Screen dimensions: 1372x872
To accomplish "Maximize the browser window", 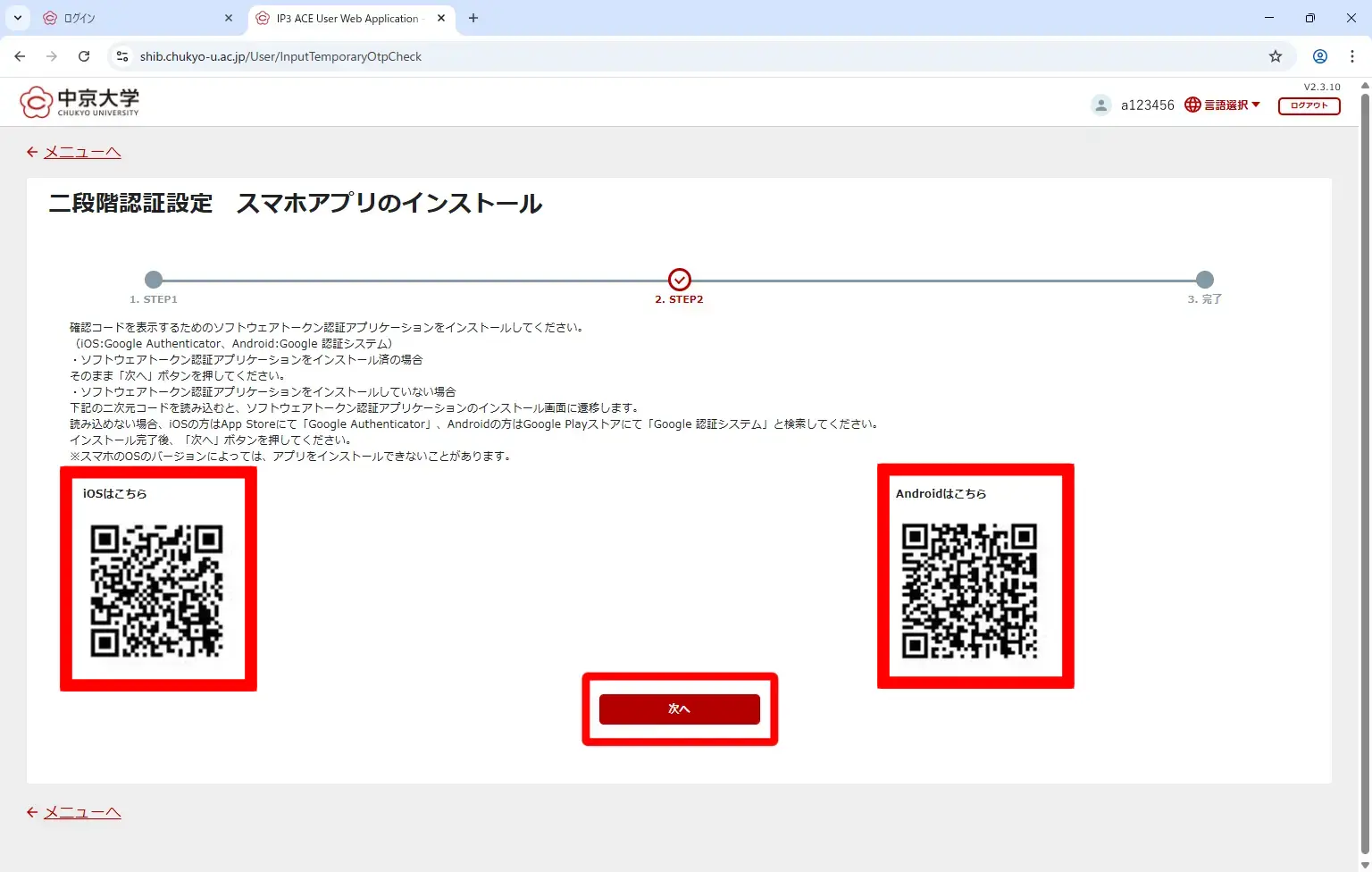I will pos(1309,18).
